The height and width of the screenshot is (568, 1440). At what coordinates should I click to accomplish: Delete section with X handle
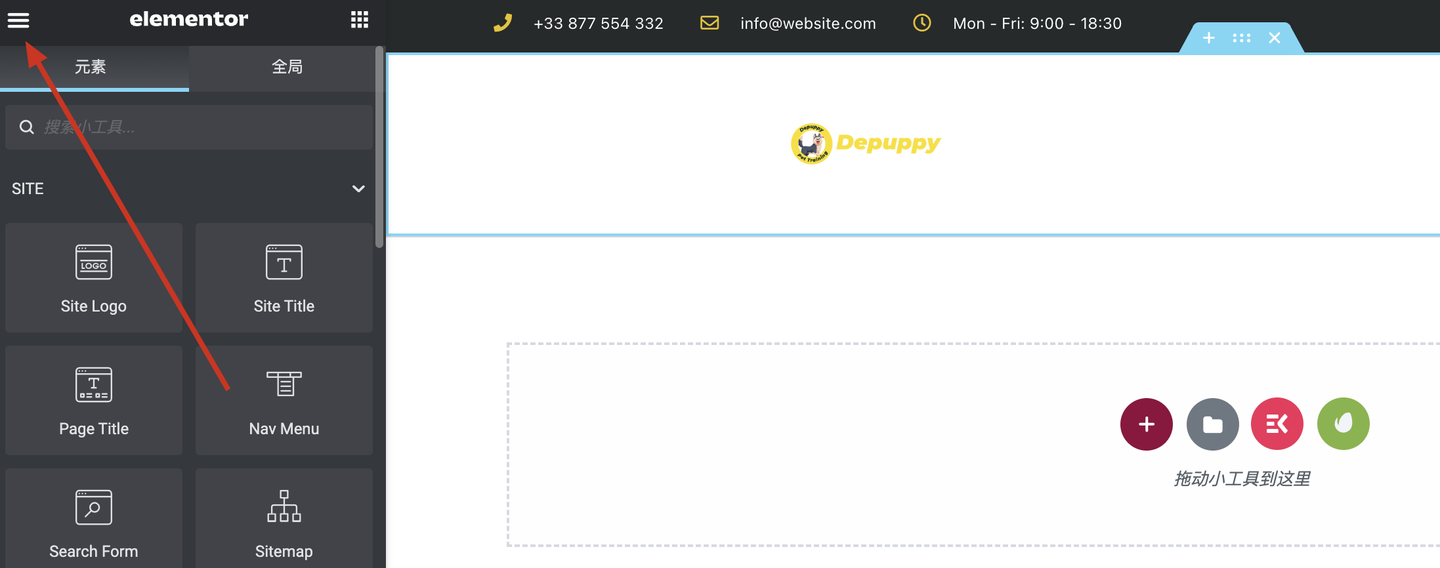tap(1274, 38)
